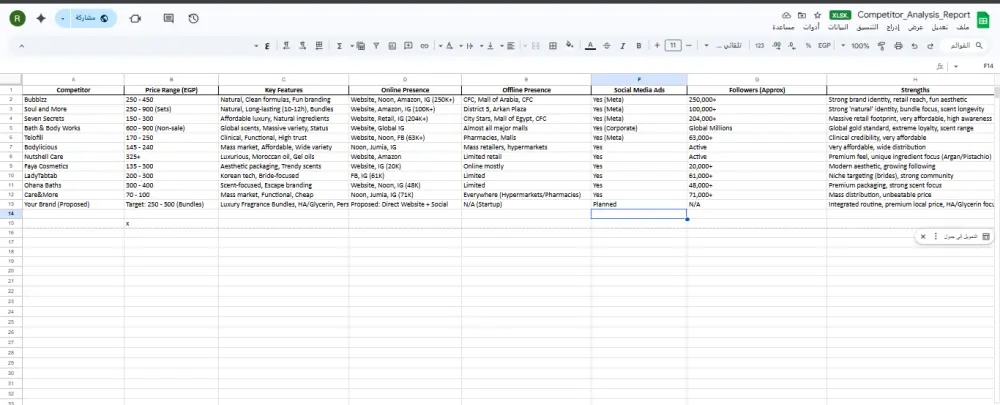Open the Insert menu (إدراج)
The width and height of the screenshot is (1000, 405).
[x=894, y=27]
